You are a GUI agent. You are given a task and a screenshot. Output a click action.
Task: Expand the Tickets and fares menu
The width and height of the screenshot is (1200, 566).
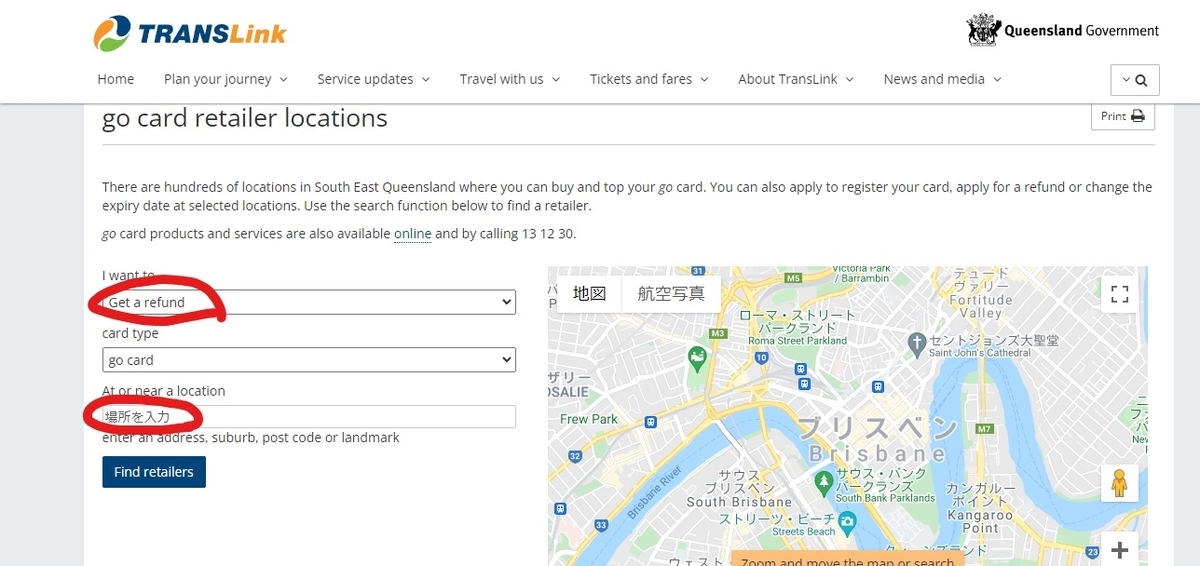(649, 79)
